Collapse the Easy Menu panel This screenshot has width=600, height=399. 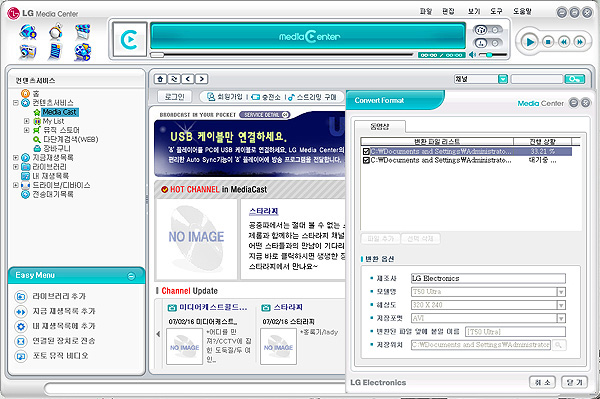point(131,276)
